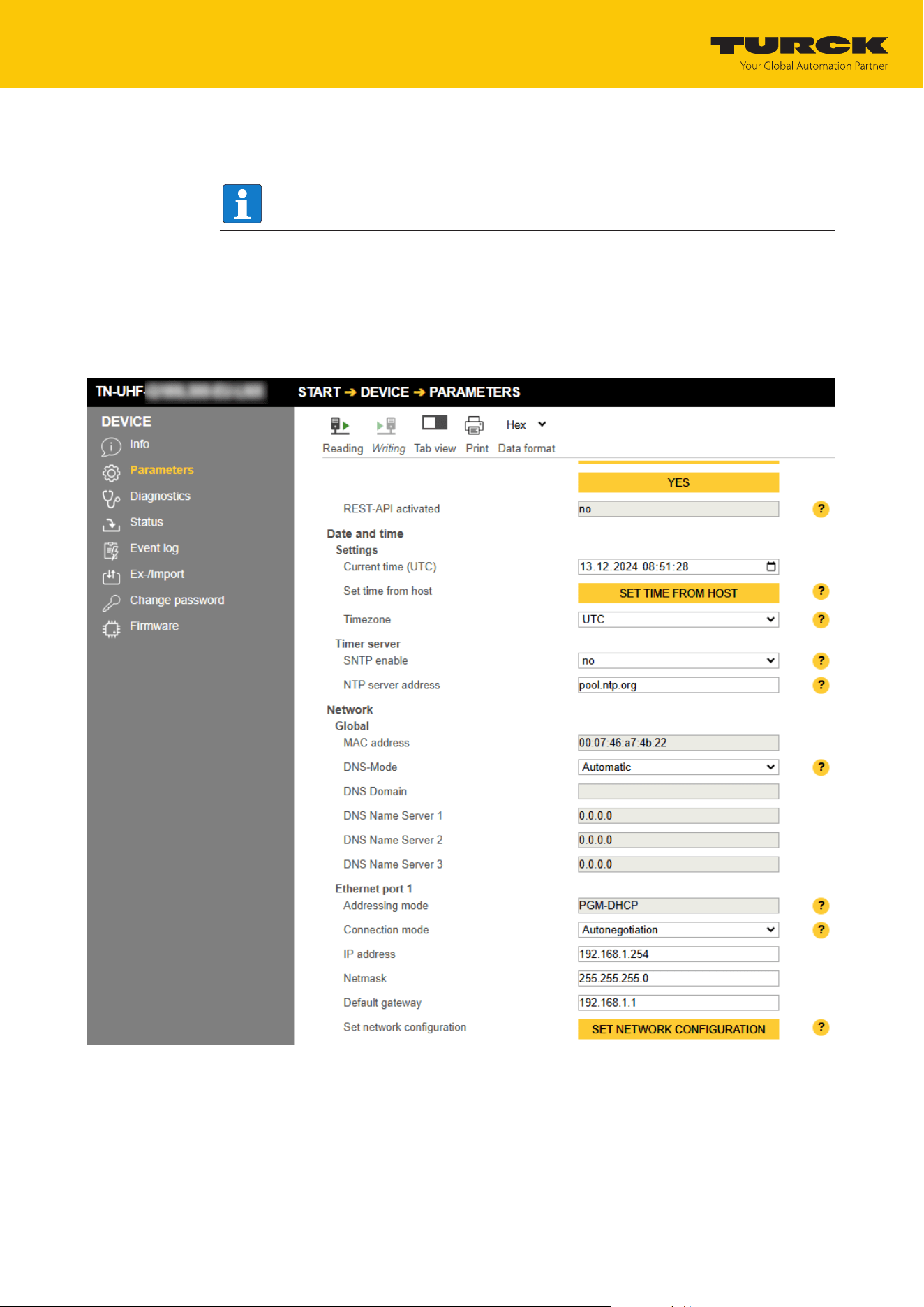
Task: Click the MAC address value field
Action: tap(678, 743)
